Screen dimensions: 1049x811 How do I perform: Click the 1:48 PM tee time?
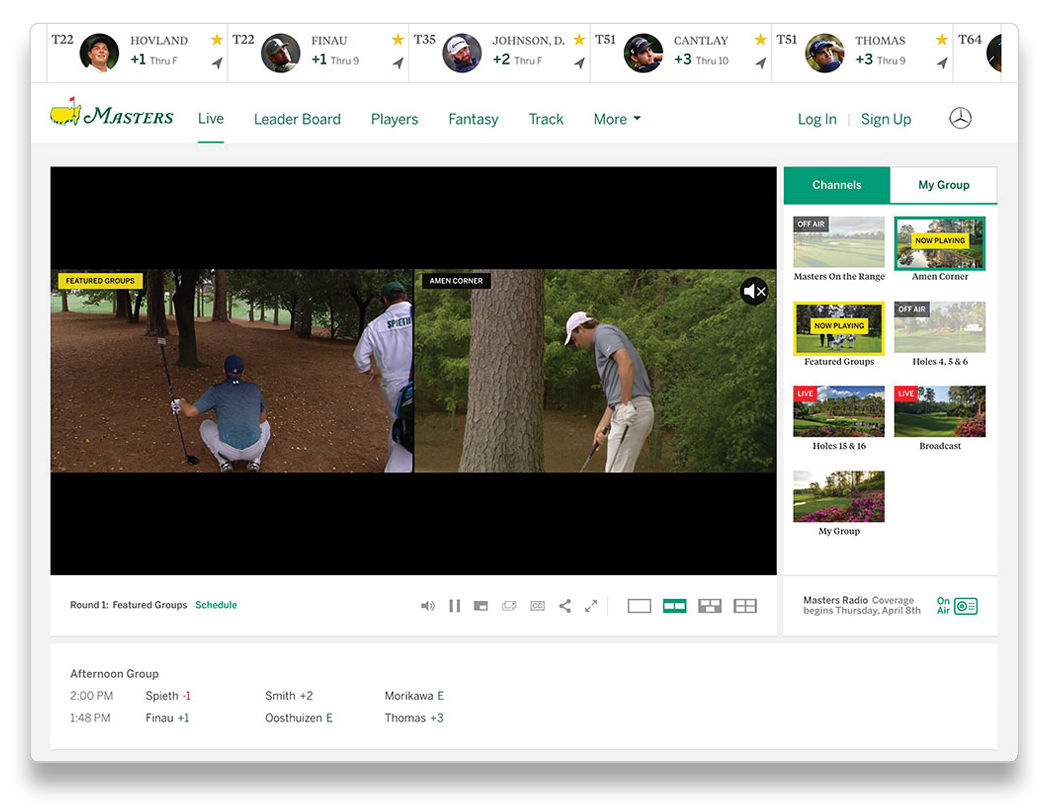90,718
